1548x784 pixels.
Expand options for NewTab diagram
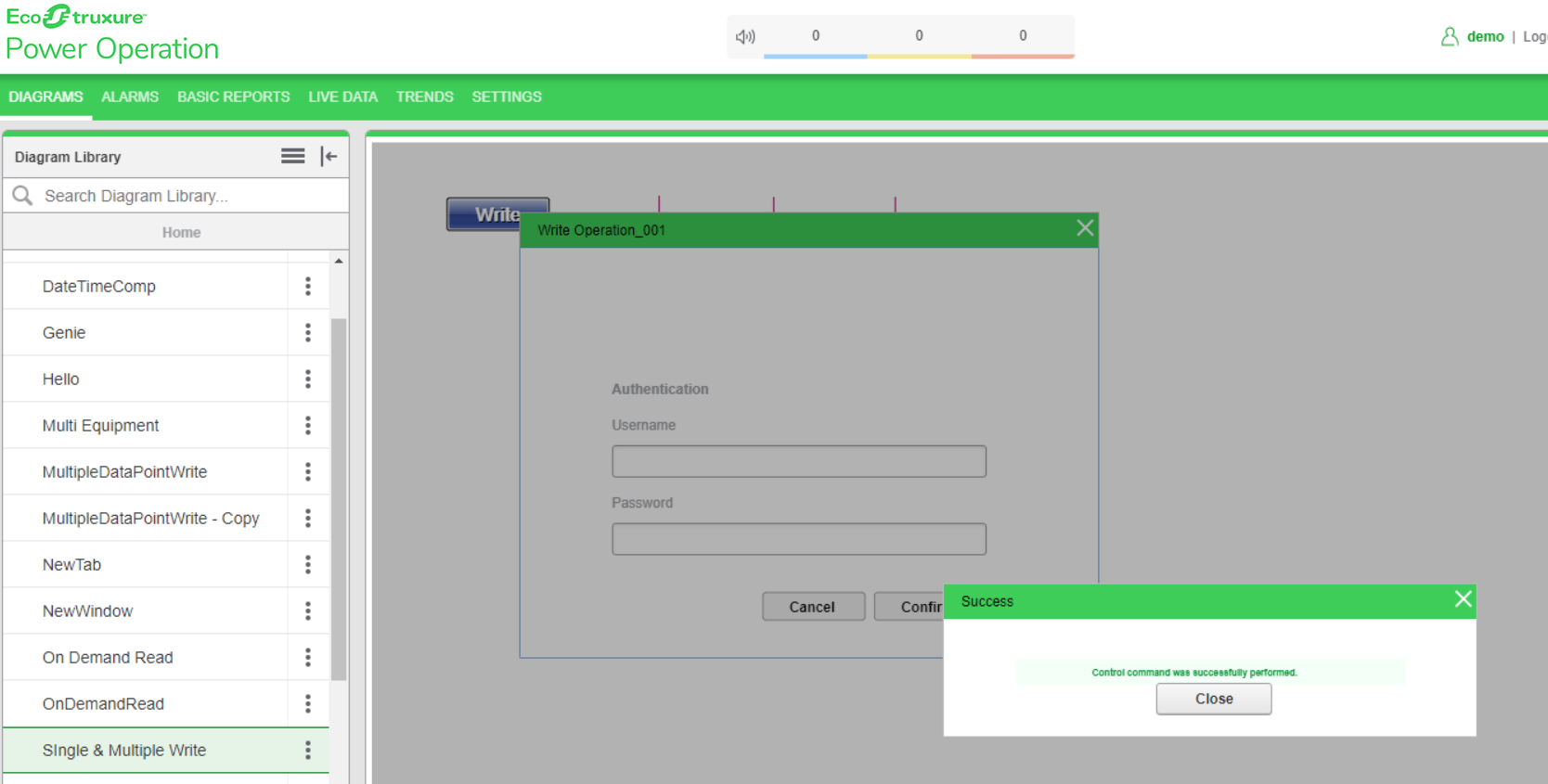tap(308, 565)
